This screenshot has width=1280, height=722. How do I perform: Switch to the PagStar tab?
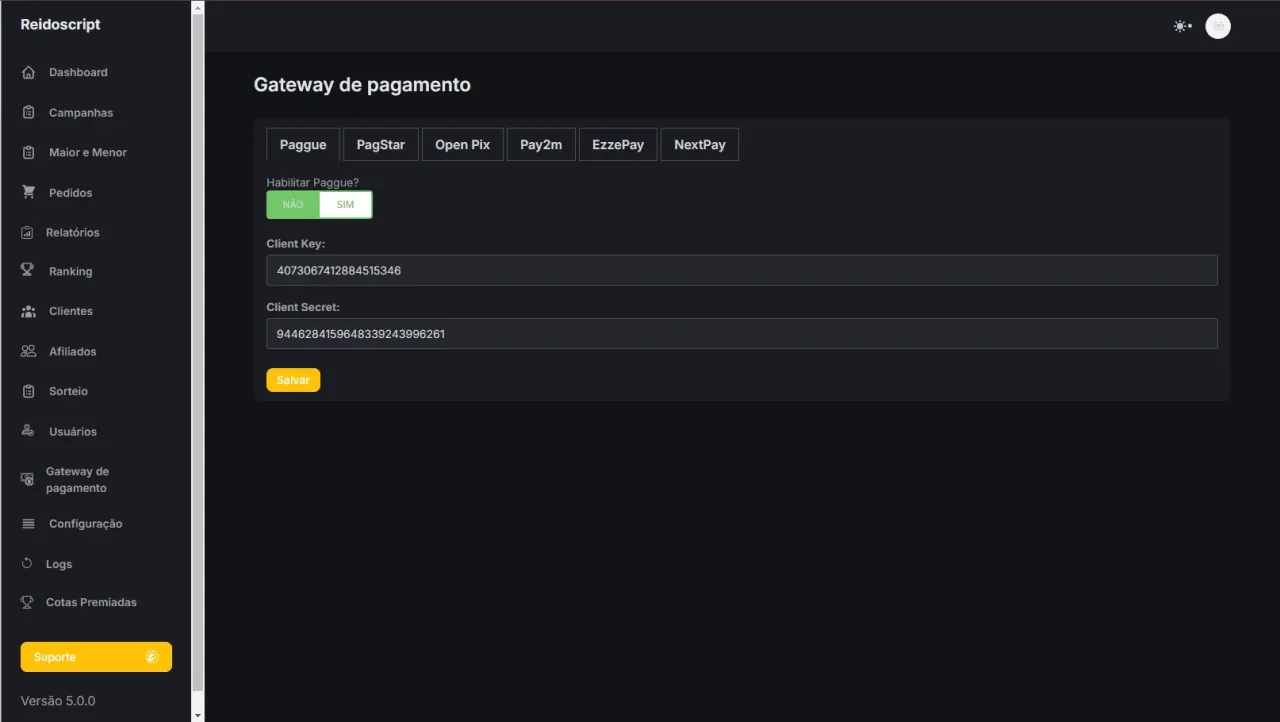(381, 145)
